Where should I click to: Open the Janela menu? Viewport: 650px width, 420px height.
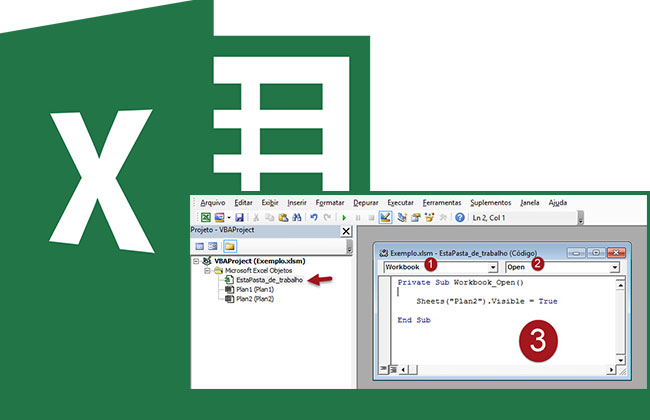530,202
